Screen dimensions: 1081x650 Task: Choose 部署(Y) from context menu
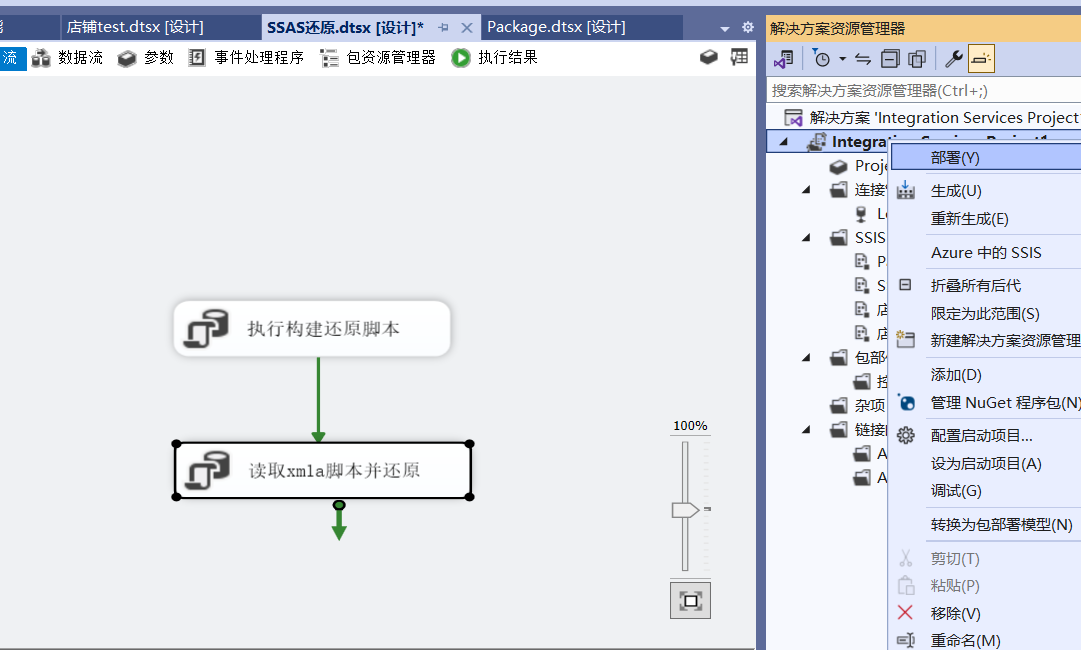tap(986, 158)
